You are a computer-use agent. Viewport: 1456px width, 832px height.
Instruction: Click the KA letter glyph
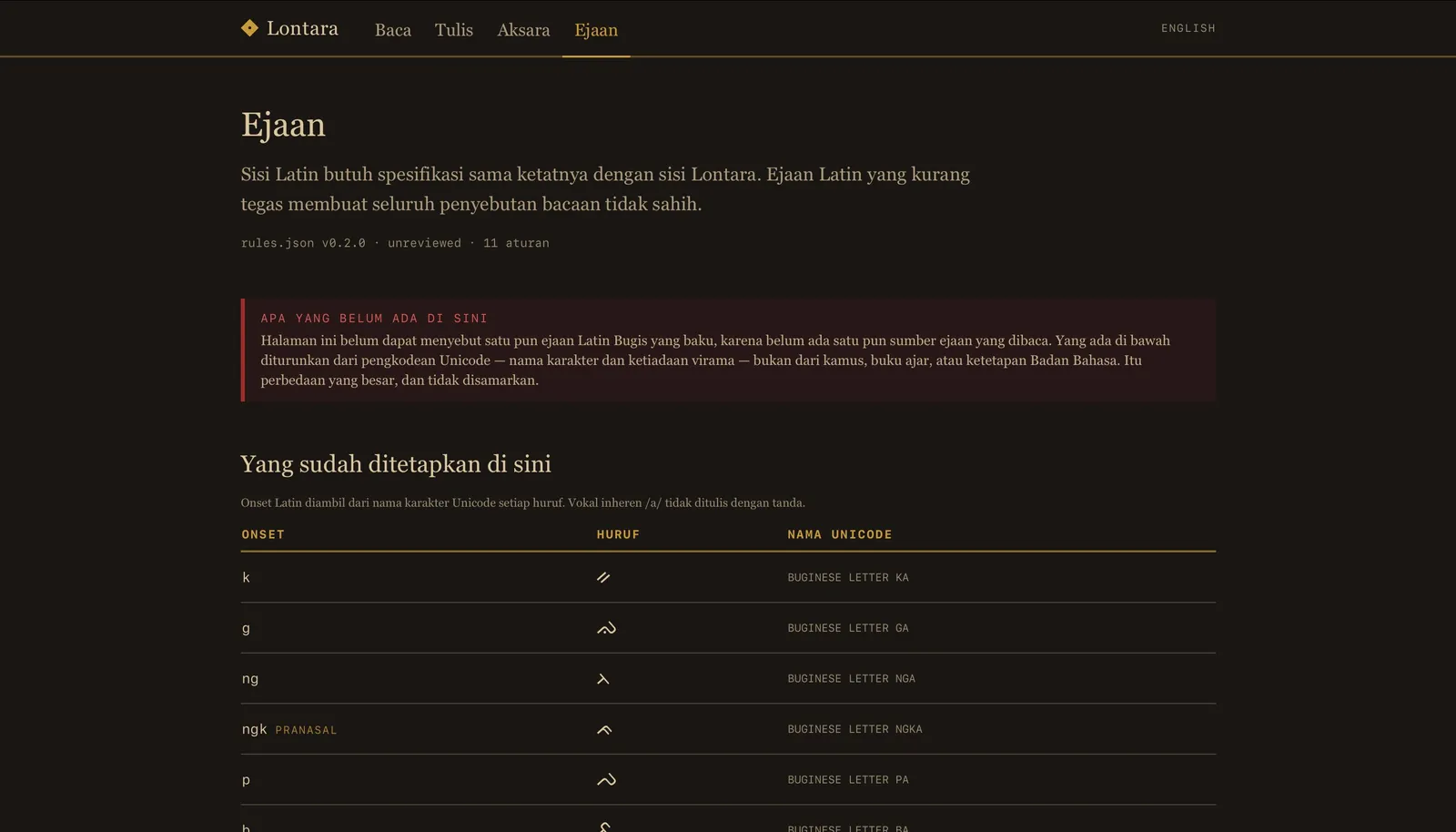(603, 577)
